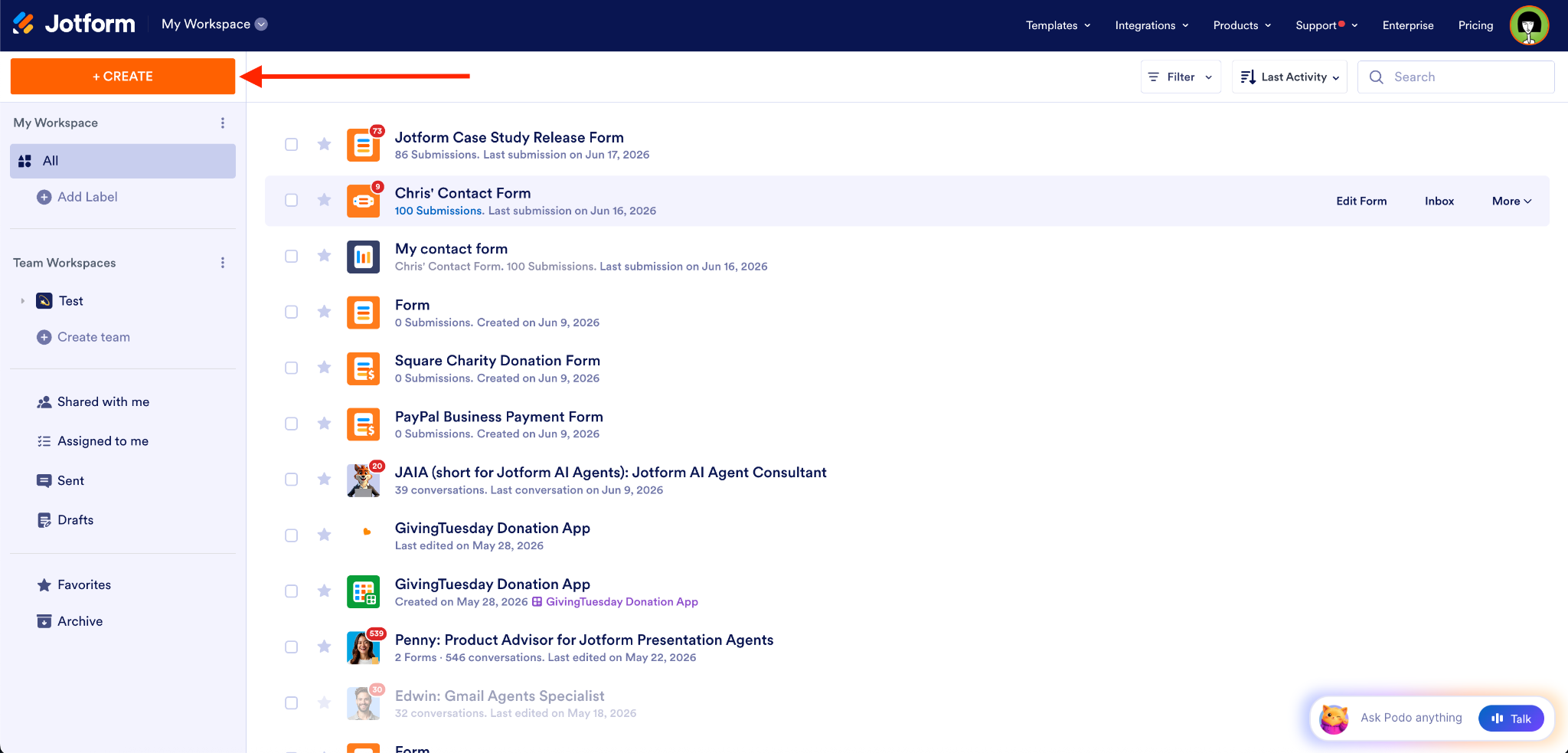The width and height of the screenshot is (1568, 753).
Task: Click the Chris' Contact Form icon
Action: (364, 201)
